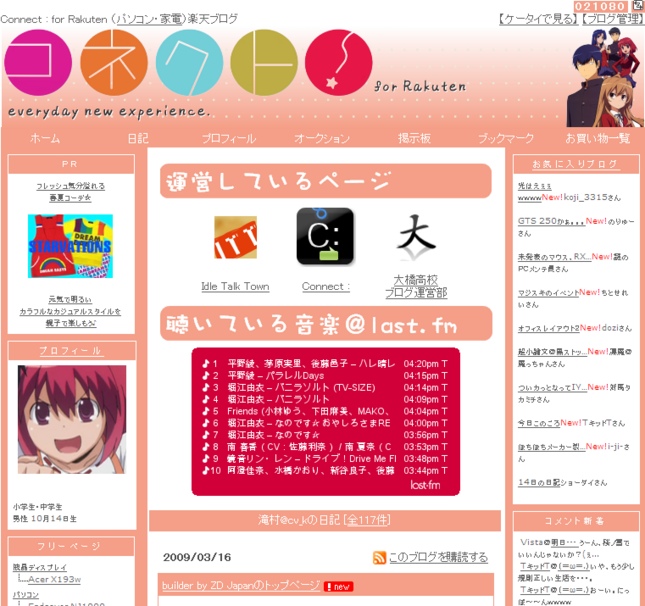Open the 14日の日記 blog entry
Image resolution: width=645 pixels, height=606 pixels.
coord(539,483)
